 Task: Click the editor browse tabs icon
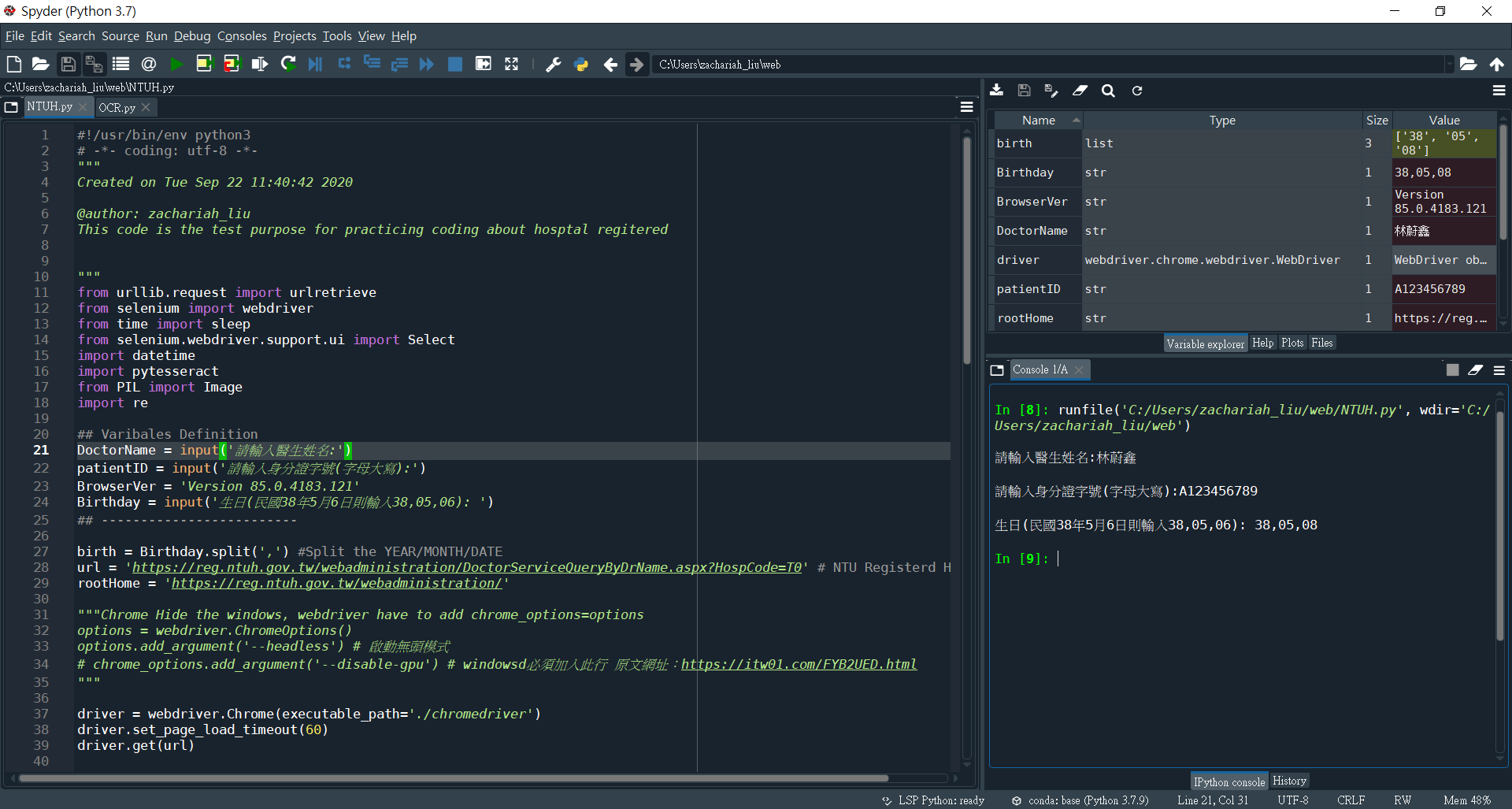tap(11, 107)
